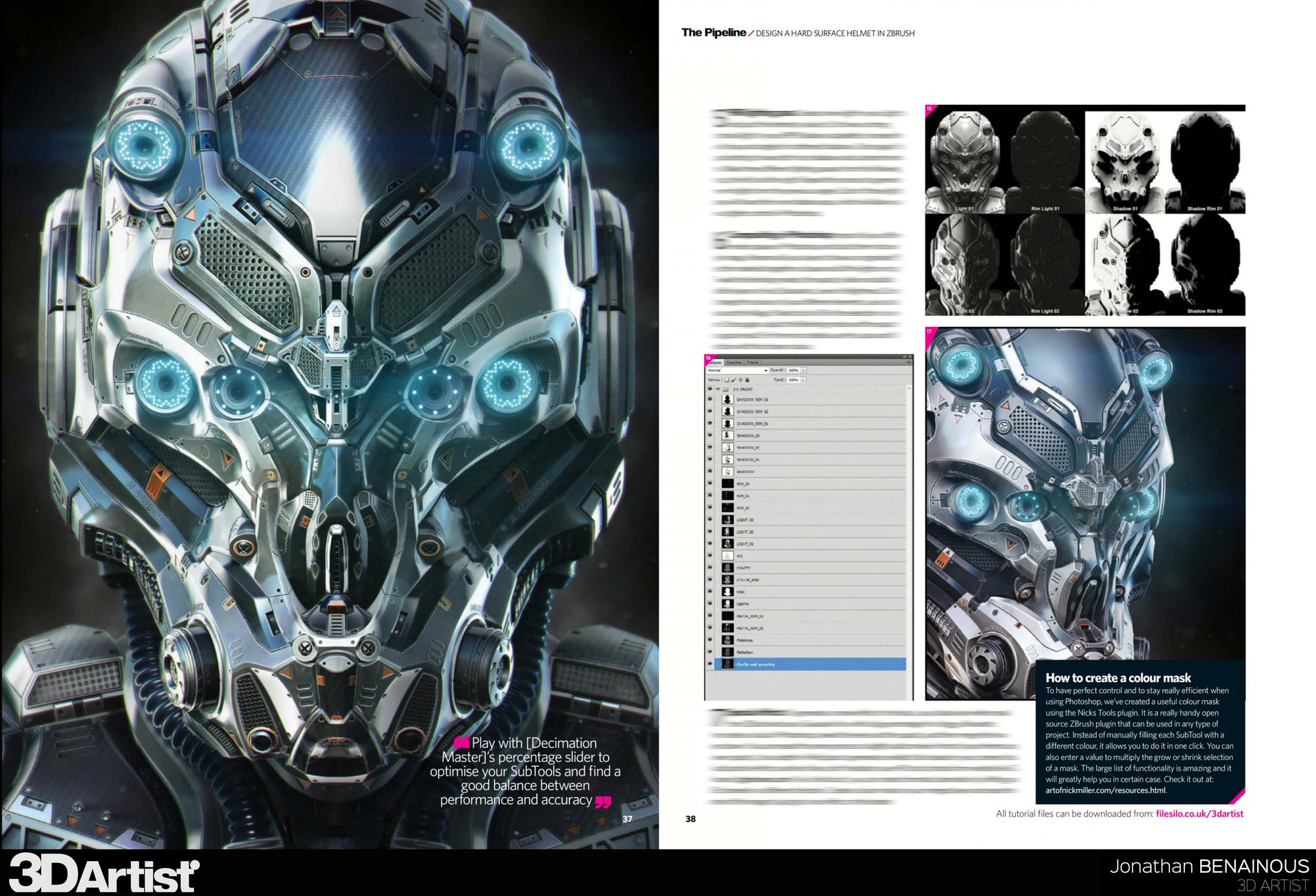
Task: Click 'Jonathan BENAINOUS' credit text
Action: point(1209,867)
